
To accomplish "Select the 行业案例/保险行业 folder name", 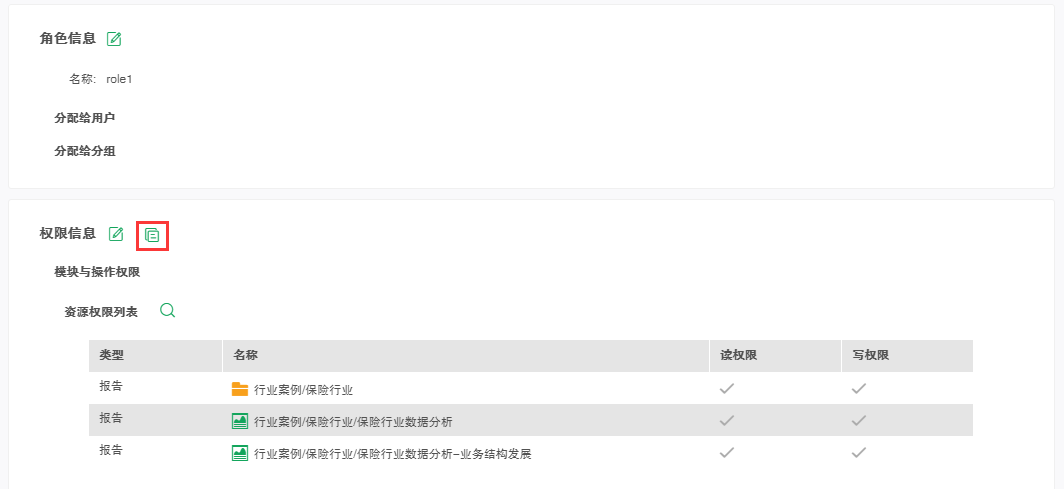I will tap(304, 390).
